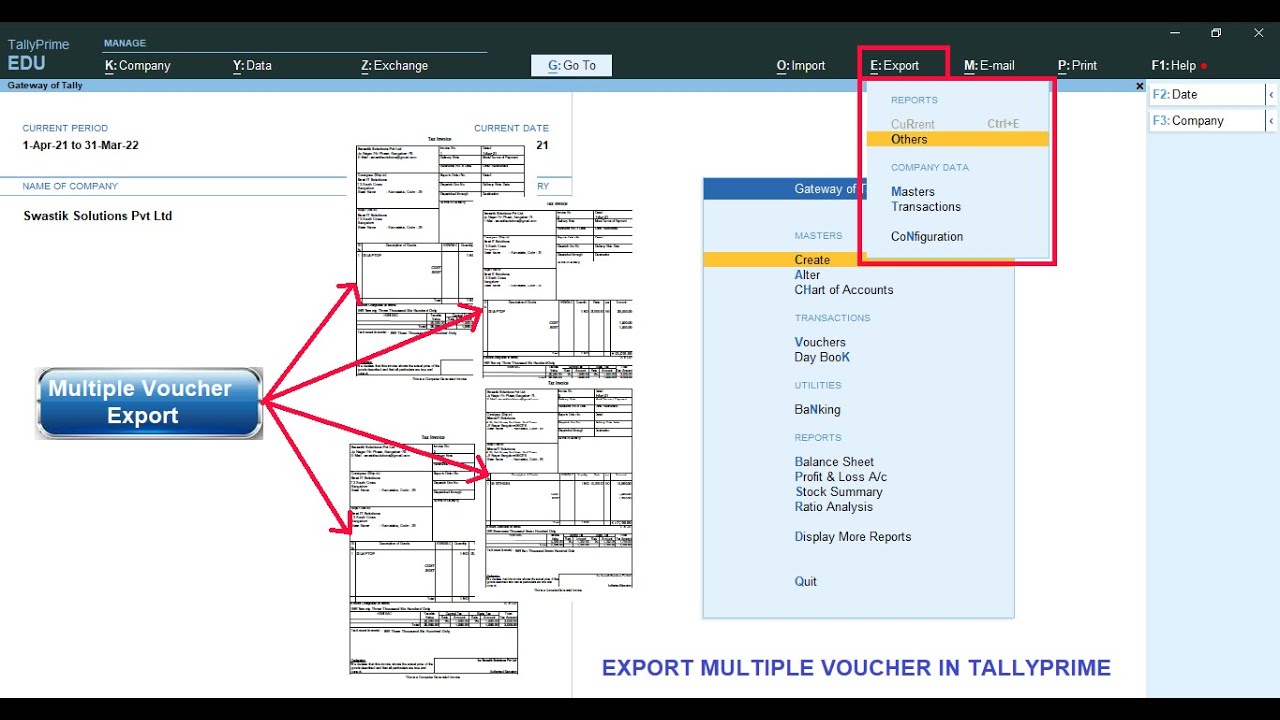Screen dimensions: 1280x720
Task: Open Chart of Accounts
Action: 844,290
